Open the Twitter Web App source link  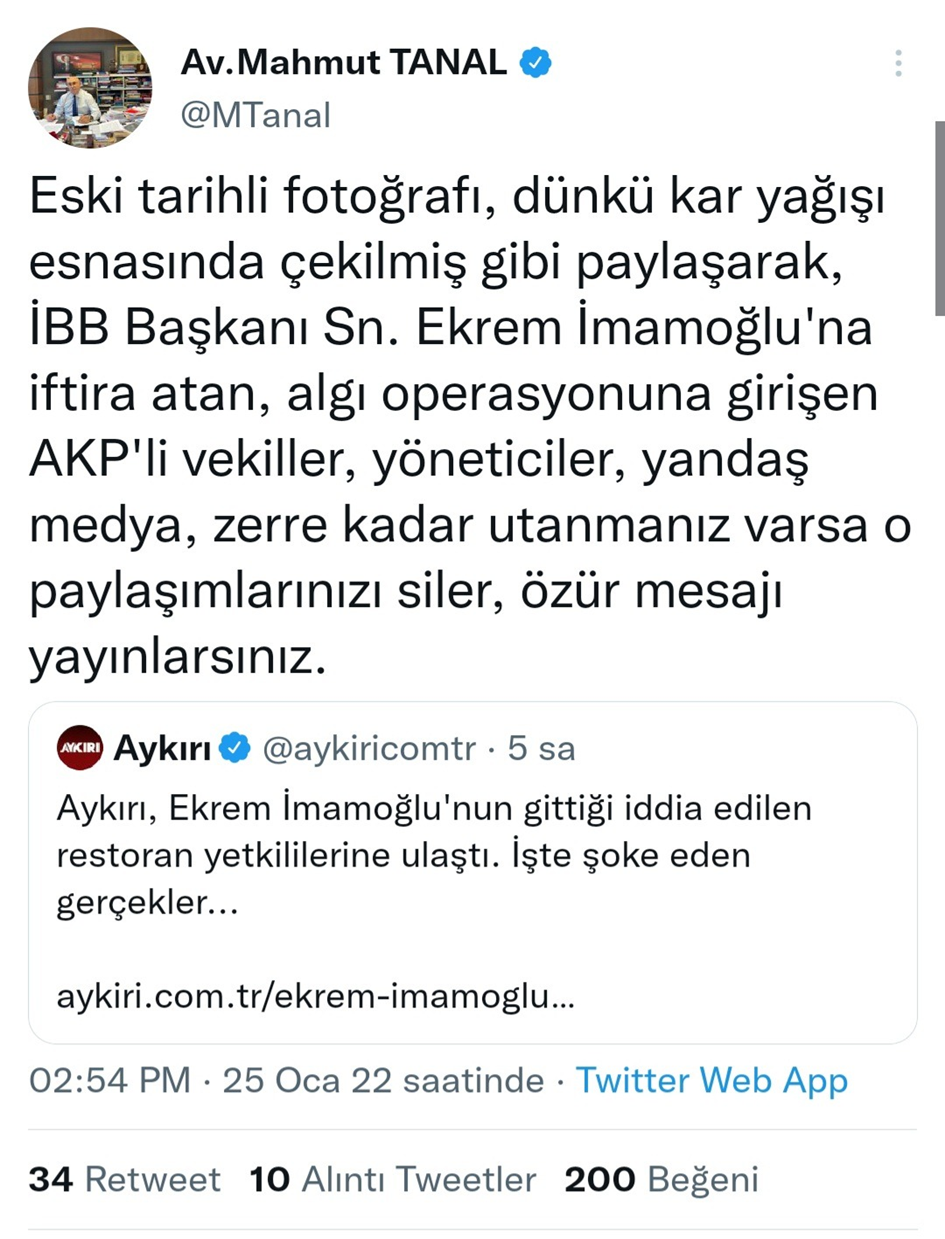(x=711, y=1081)
